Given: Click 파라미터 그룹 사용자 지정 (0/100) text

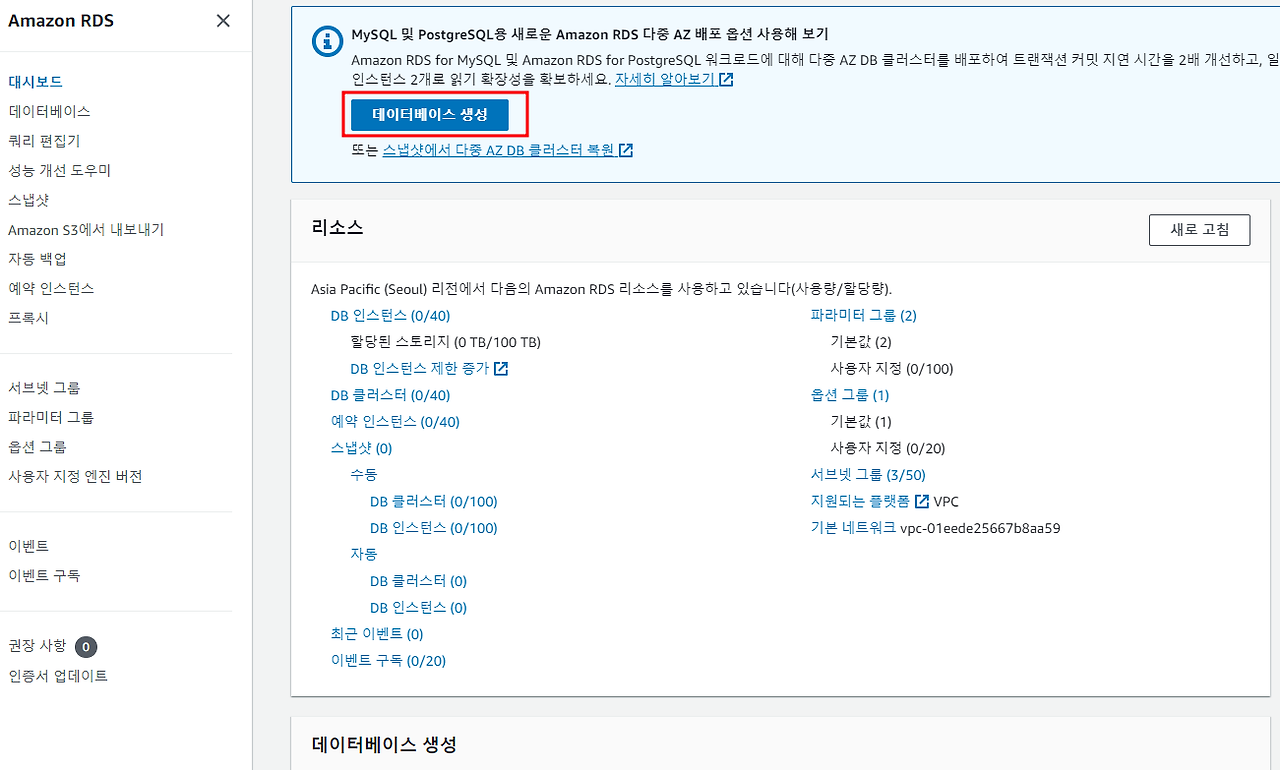Looking at the screenshot, I should [892, 369].
